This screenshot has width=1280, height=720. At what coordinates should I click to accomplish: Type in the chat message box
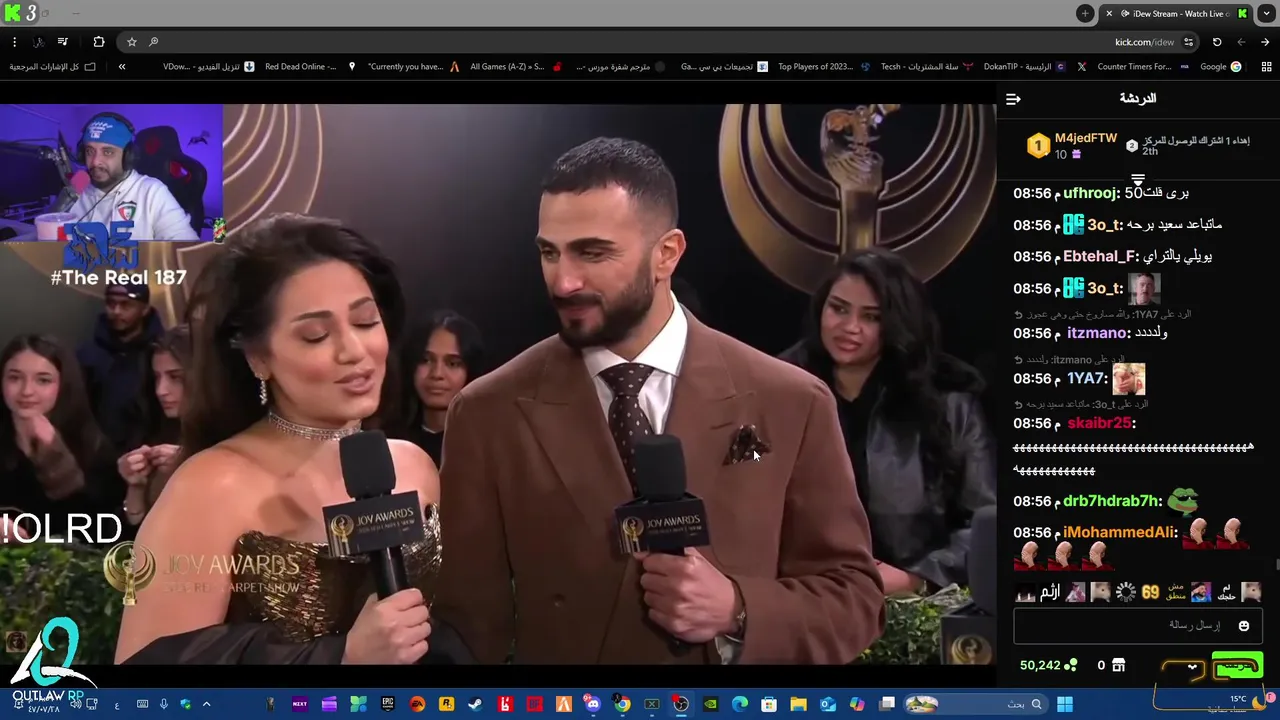(x=1137, y=626)
